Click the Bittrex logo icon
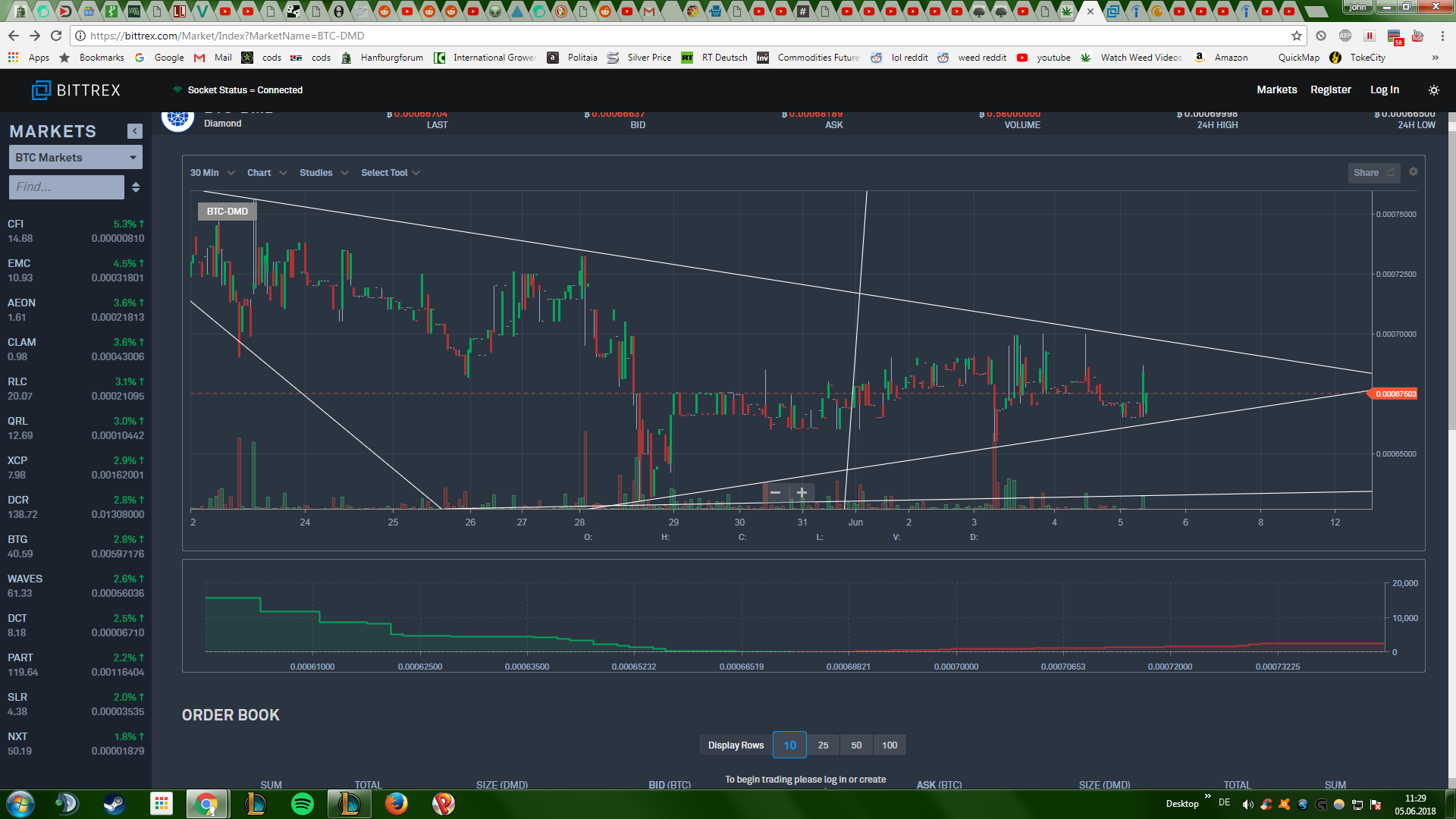This screenshot has width=1456, height=819. [41, 90]
